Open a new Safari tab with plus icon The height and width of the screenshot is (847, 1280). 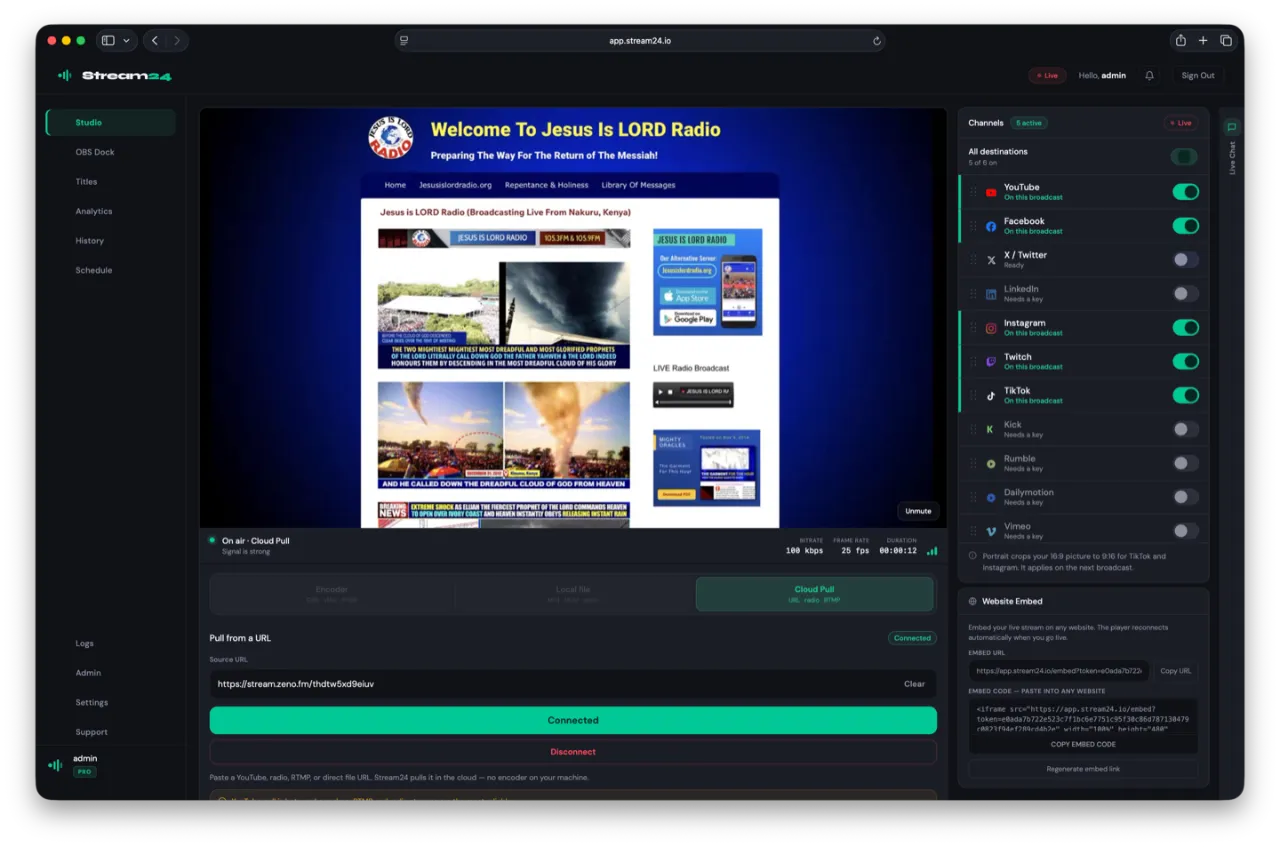[x=1203, y=40]
